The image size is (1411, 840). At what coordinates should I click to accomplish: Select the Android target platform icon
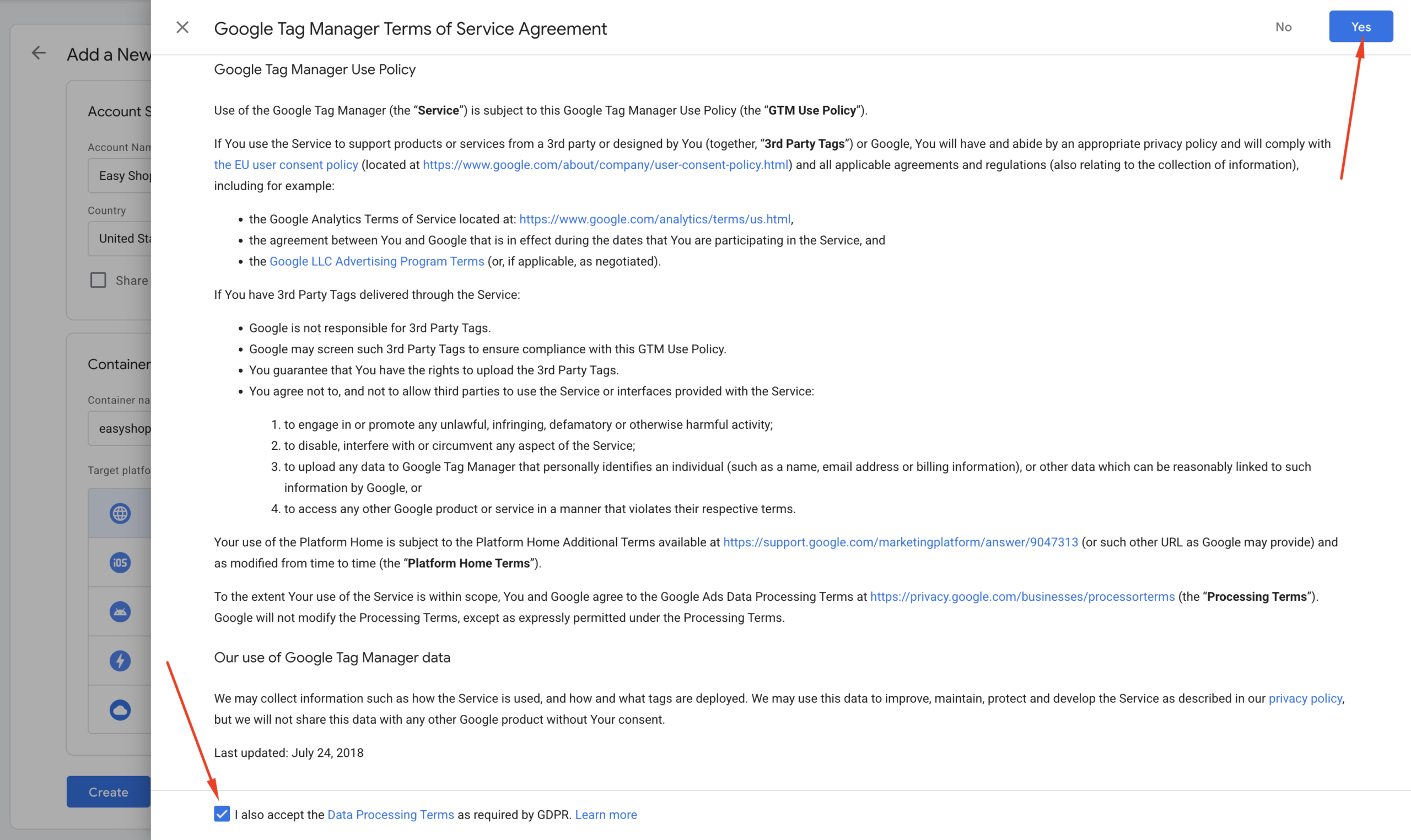point(120,611)
